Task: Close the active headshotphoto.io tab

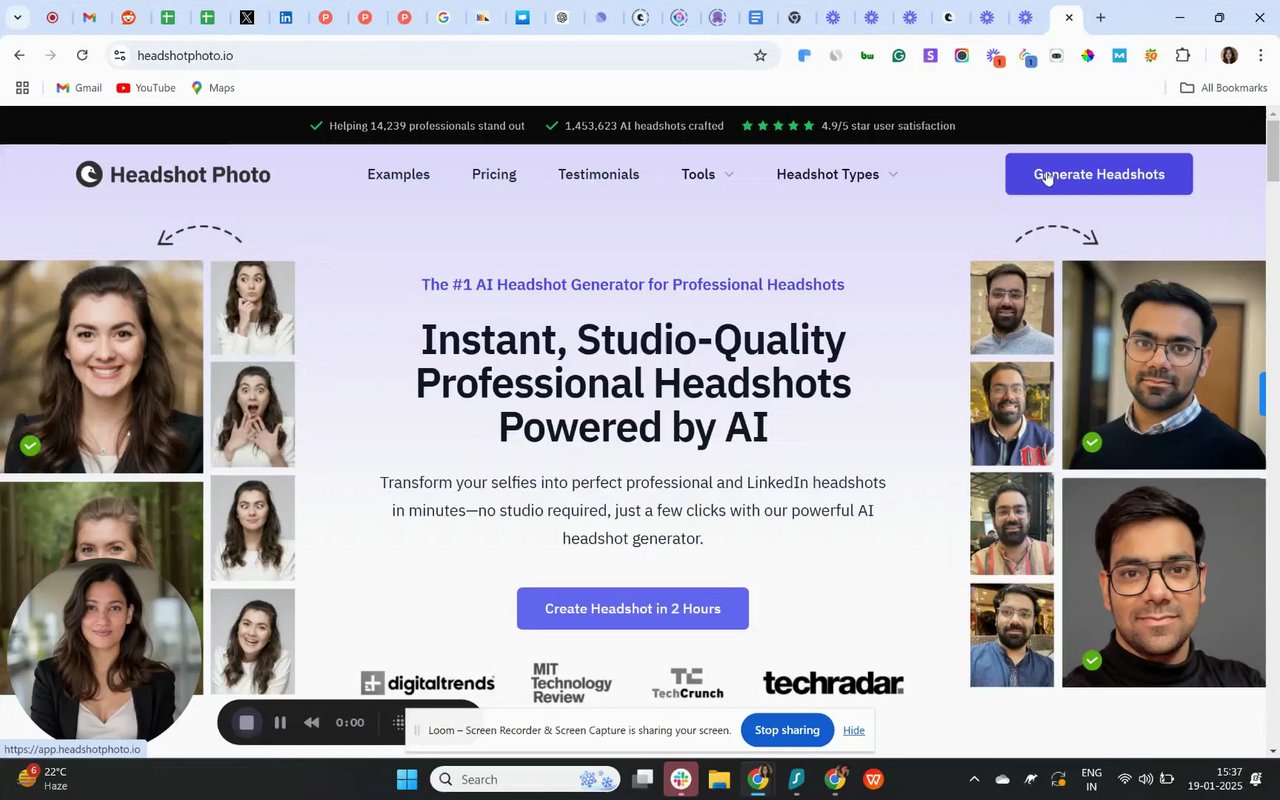Action: pyautogui.click(x=1069, y=17)
